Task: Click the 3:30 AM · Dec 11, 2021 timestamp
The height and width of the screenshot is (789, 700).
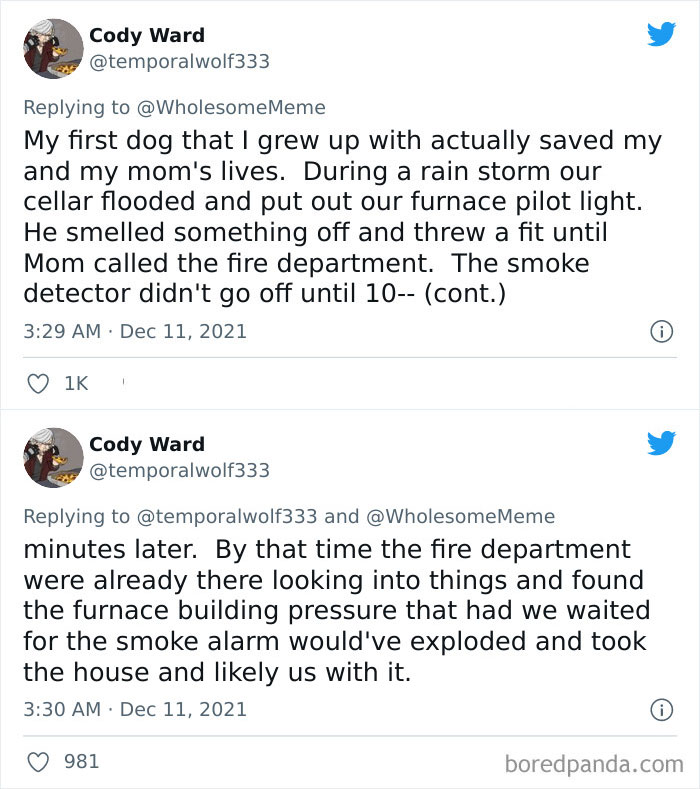Action: [134, 710]
